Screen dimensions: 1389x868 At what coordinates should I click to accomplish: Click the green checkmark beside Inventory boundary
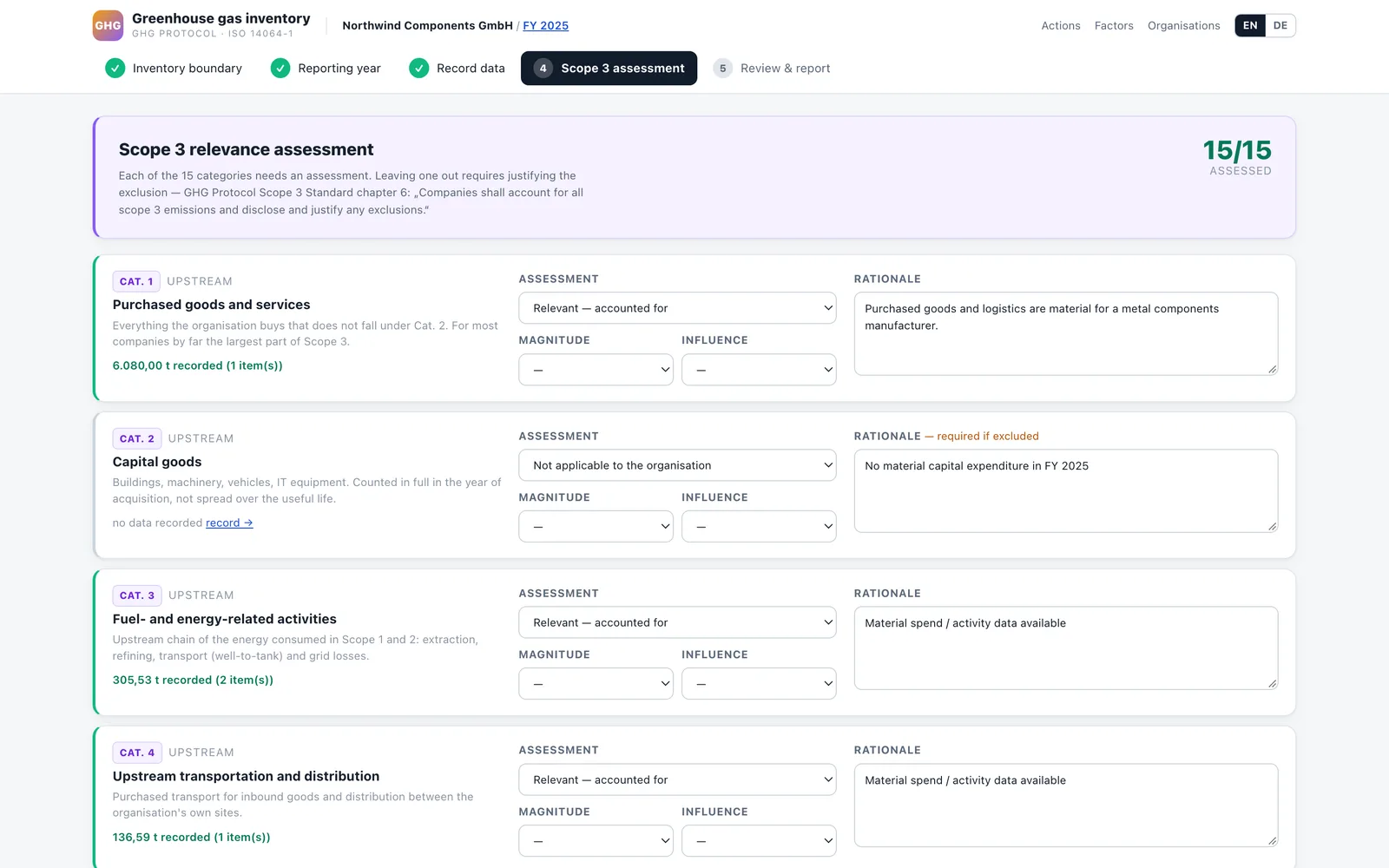115,68
